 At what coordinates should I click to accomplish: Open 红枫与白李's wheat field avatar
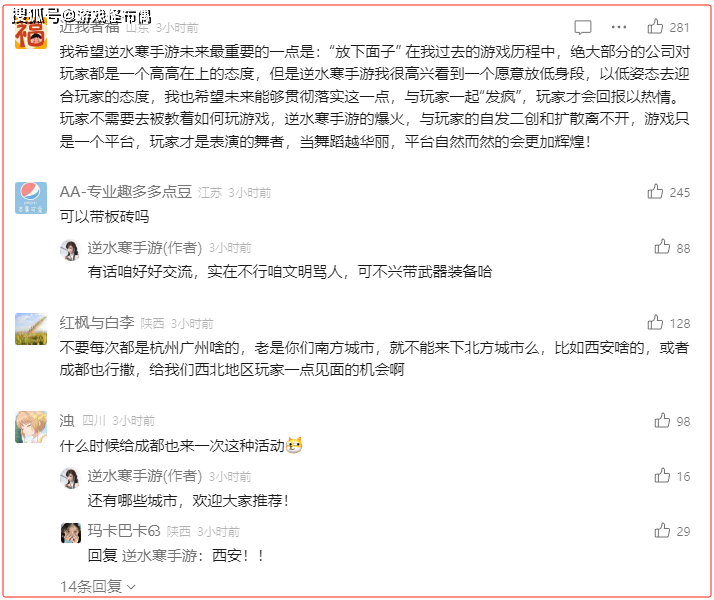[x=31, y=329]
